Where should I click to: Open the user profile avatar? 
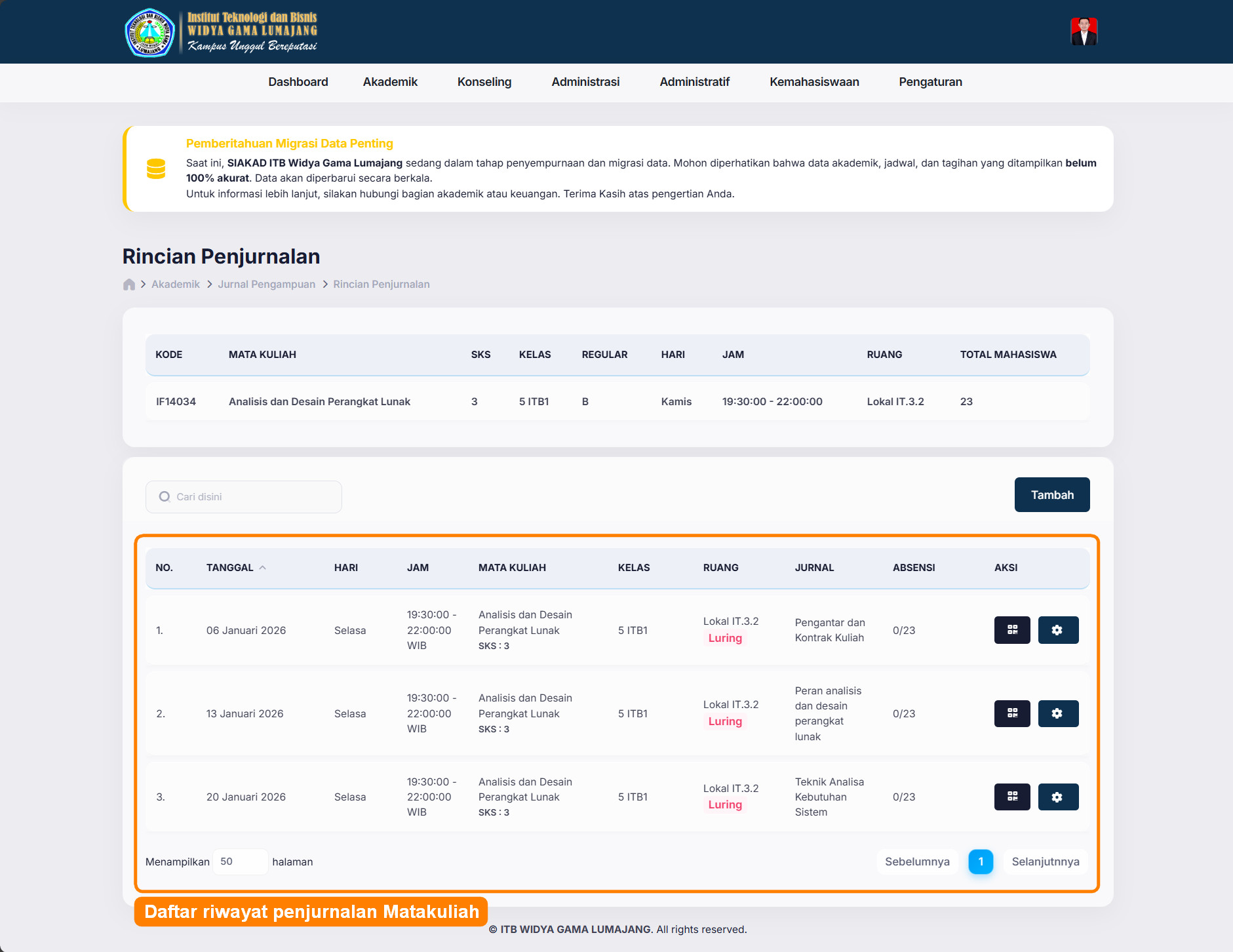point(1084,31)
